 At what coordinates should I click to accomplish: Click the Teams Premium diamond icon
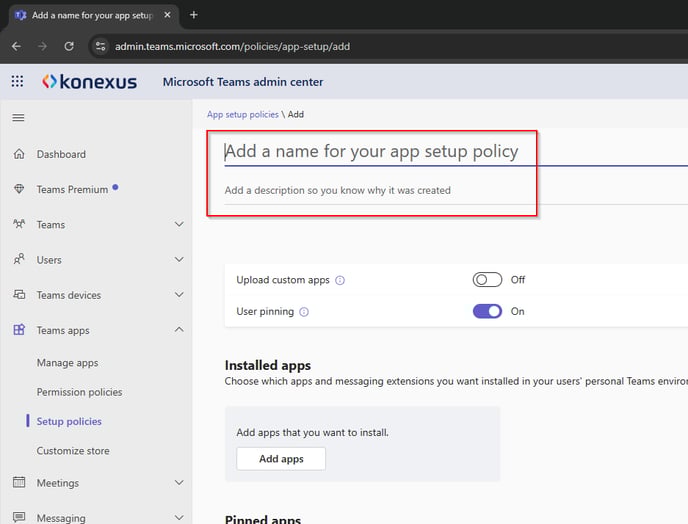[19, 189]
